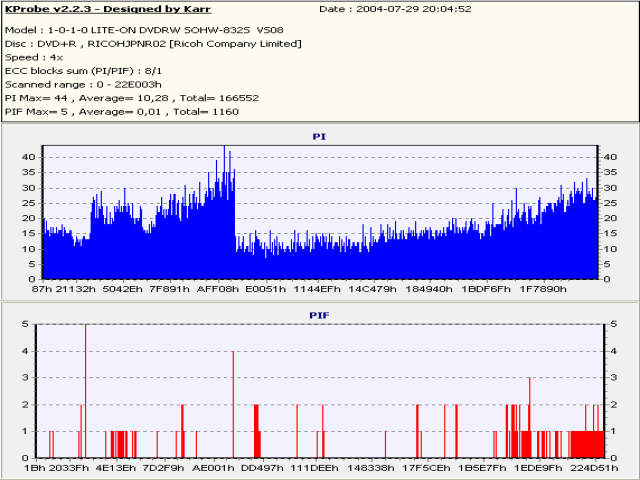Screen dimensions: 640x480
Task: Select PIF axis label "224D51h"
Action: (x=594, y=468)
